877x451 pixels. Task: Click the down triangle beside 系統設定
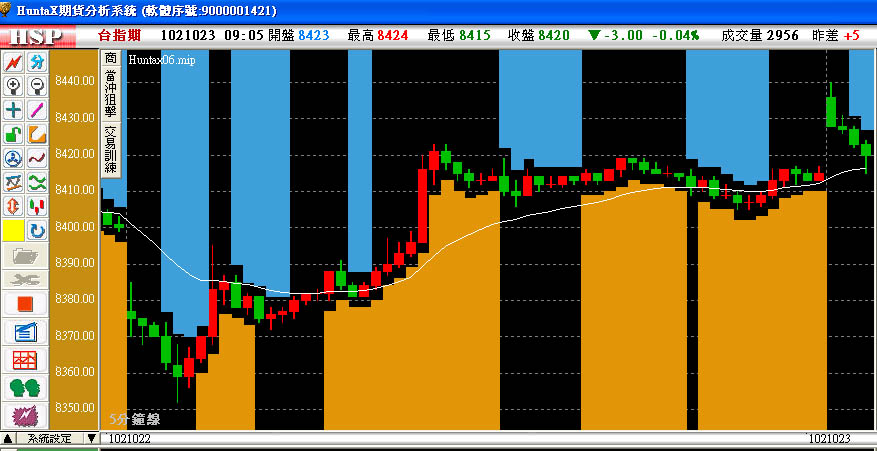[x=91, y=438]
